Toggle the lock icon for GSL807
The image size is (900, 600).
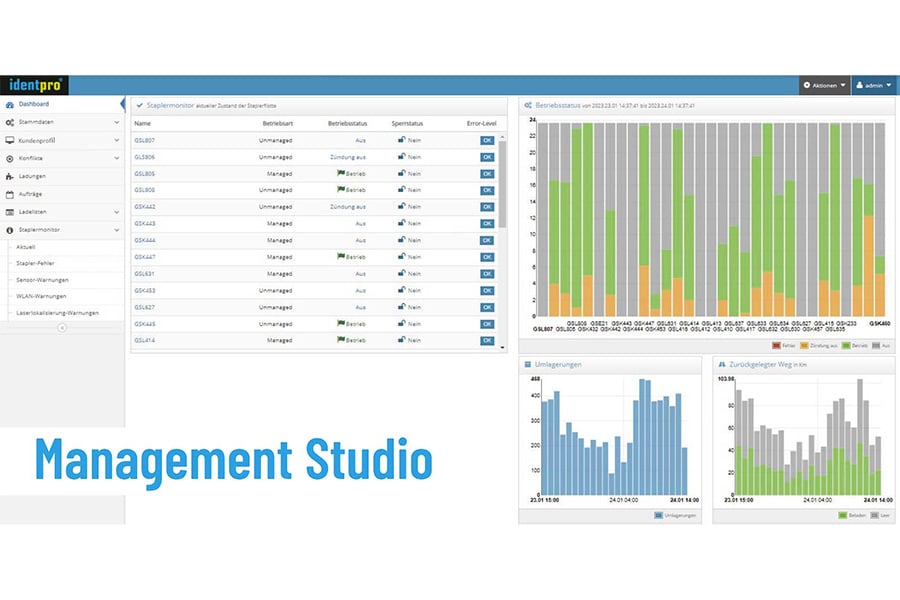point(402,140)
